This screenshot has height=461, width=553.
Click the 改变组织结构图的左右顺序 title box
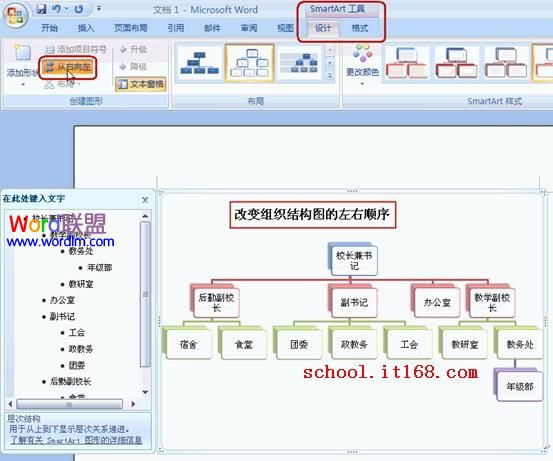tap(312, 214)
